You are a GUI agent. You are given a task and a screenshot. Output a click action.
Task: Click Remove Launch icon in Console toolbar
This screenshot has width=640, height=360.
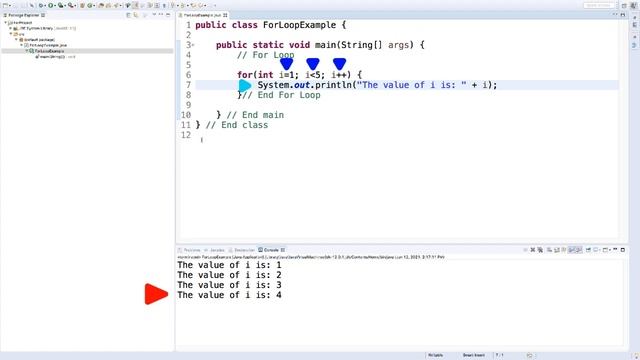pyautogui.click(x=533, y=250)
